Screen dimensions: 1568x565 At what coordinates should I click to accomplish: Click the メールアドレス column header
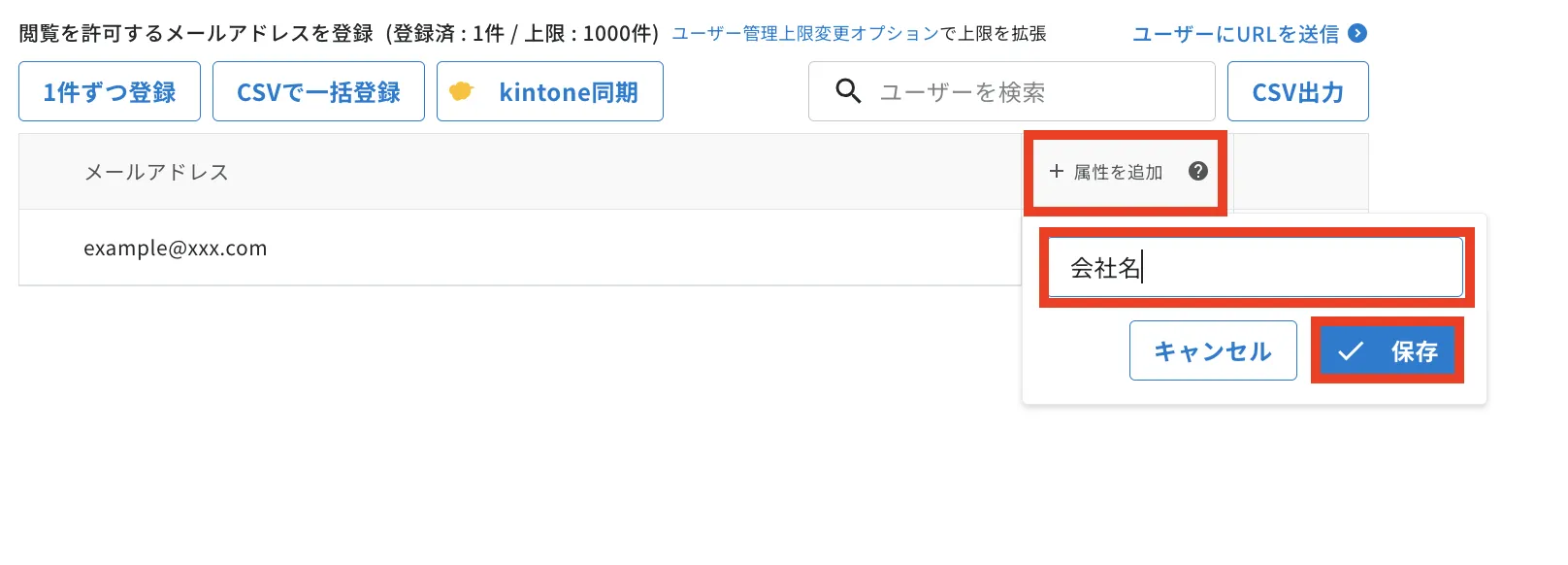(156, 172)
